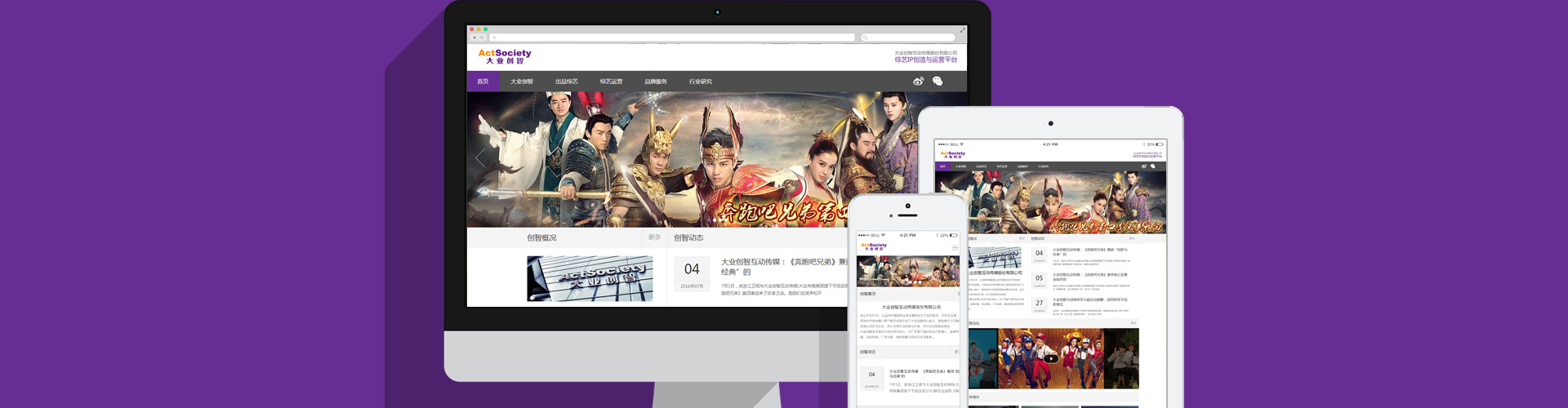
Task: Click the address bar in iMac browser
Action: point(671,38)
